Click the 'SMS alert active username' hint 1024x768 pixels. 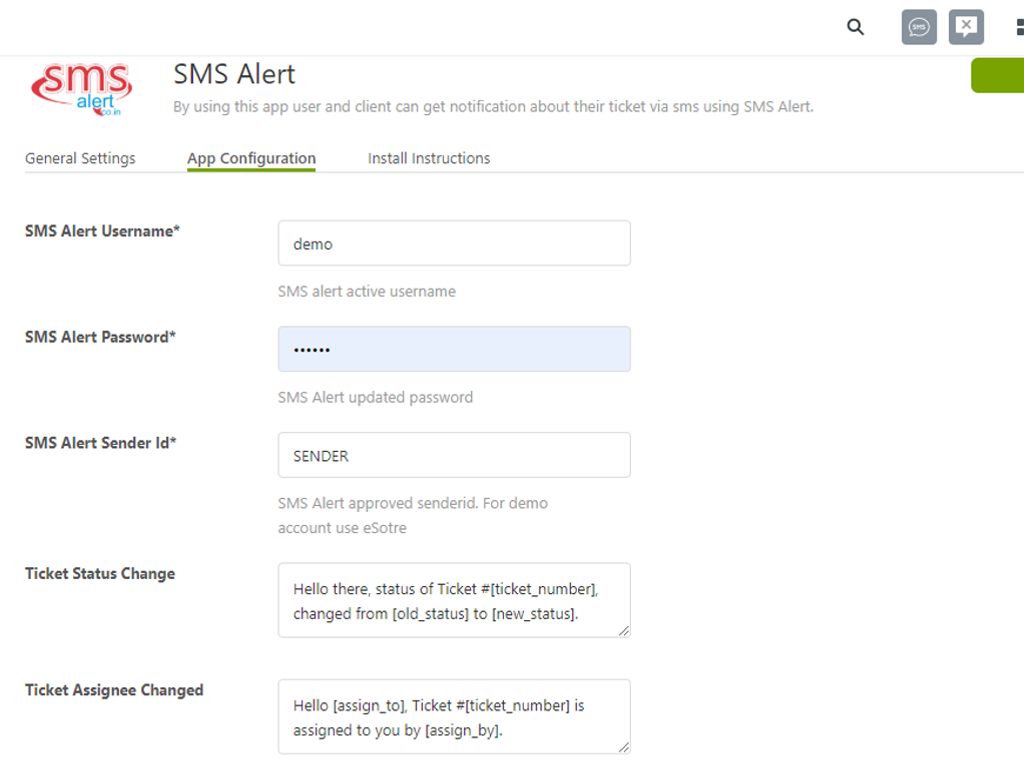pos(367,291)
